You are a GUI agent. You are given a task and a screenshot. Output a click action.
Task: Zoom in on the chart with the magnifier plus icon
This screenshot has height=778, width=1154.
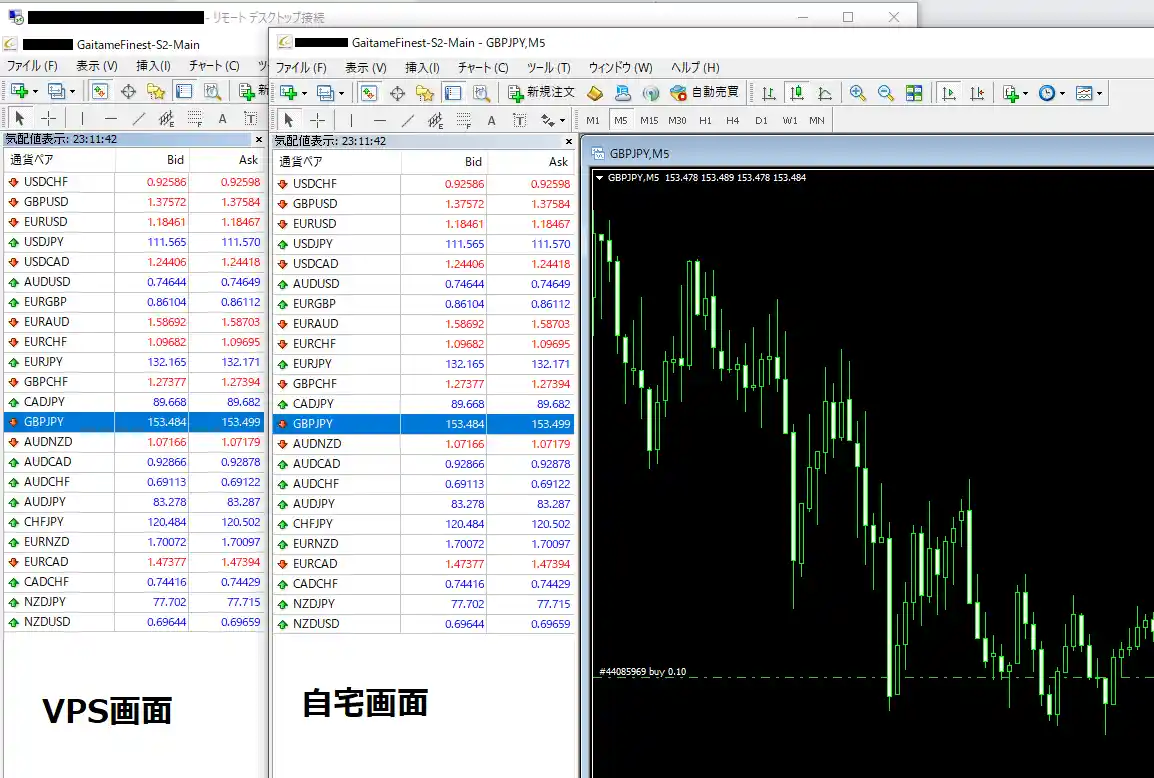tap(857, 93)
